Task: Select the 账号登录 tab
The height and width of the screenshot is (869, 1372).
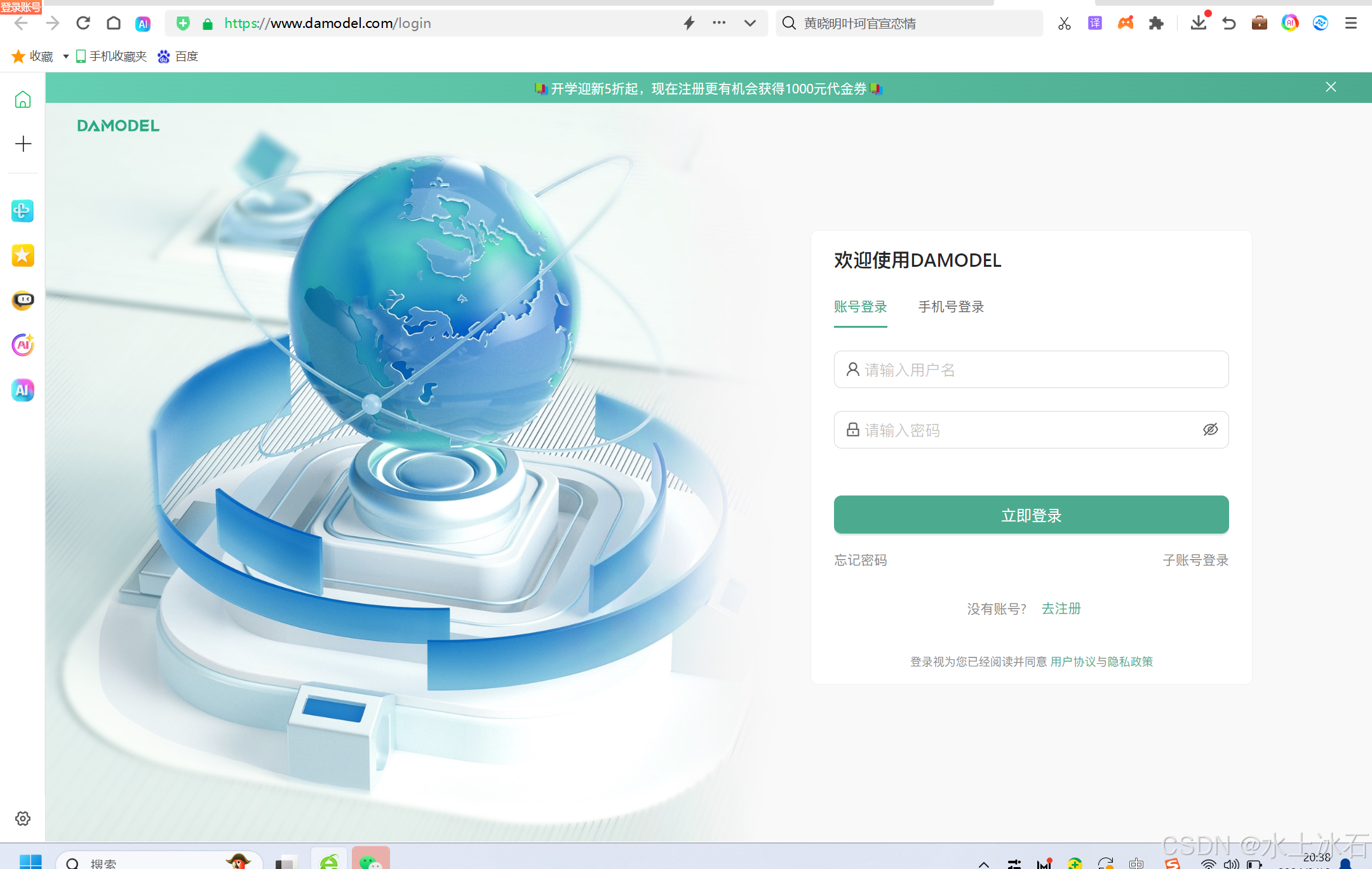Action: tap(860, 307)
